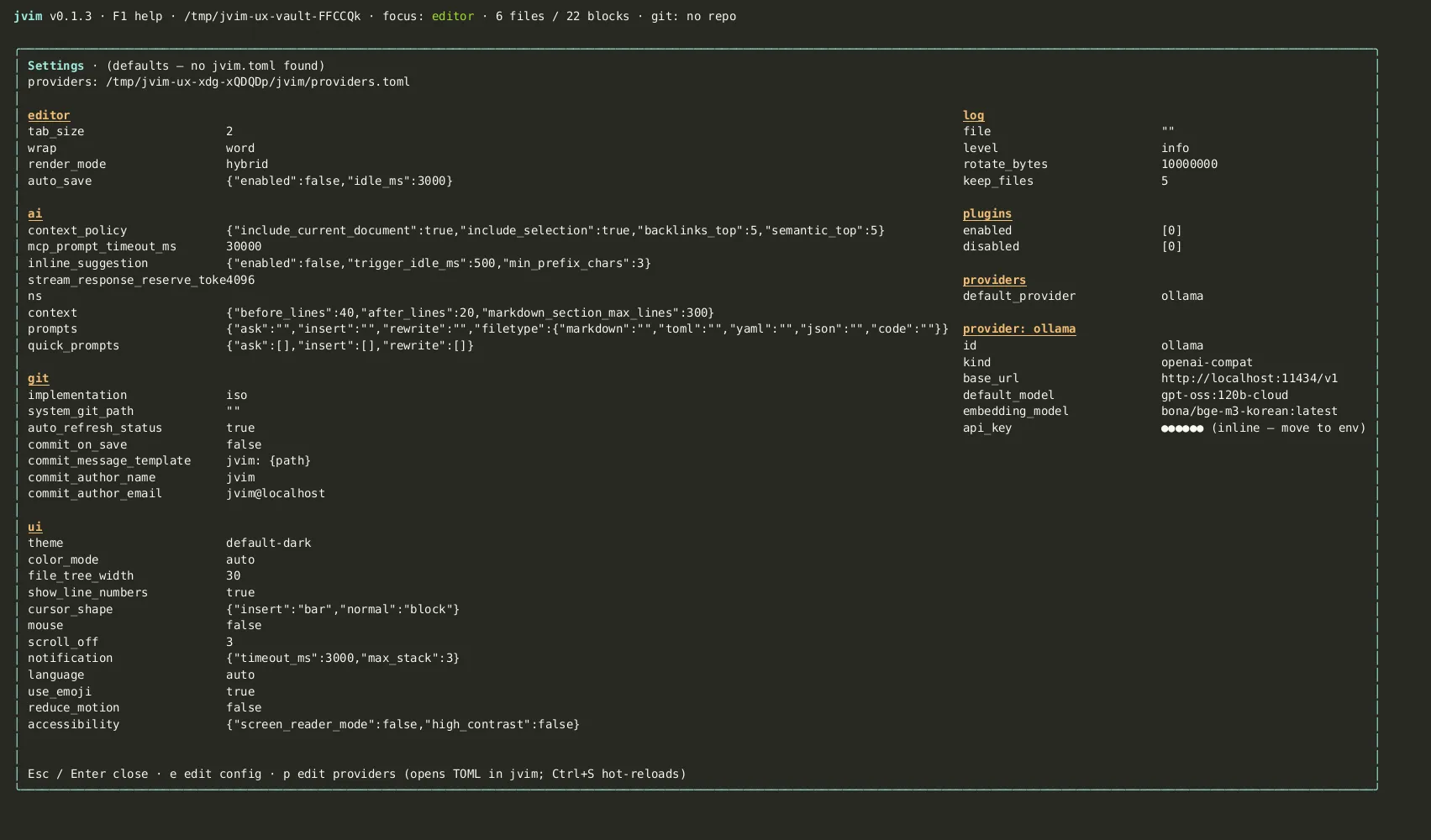Viewport: 1431px width, 840px height.
Task: Click commit_message_template value 'jvim: {path}'
Action: [269, 460]
